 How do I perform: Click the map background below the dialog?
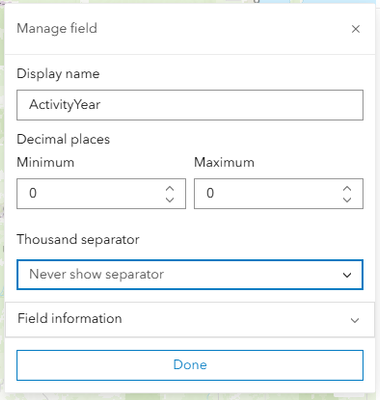pos(190,397)
